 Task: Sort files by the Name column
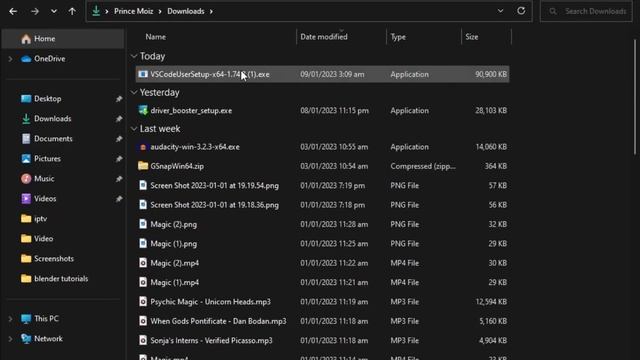pos(156,37)
